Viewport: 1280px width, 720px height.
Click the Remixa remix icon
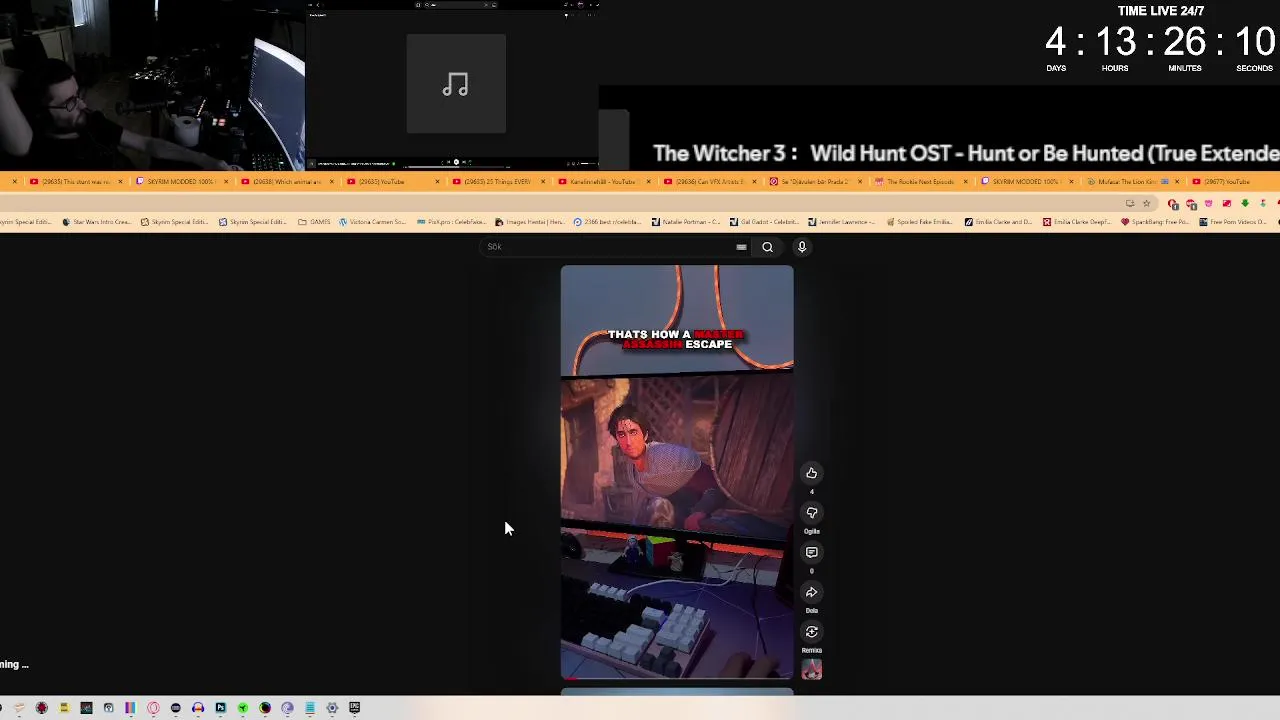point(811,632)
